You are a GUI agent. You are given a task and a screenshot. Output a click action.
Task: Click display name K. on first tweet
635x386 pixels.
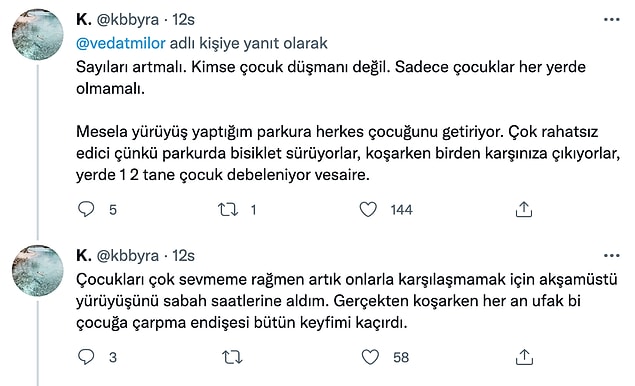[84, 19]
